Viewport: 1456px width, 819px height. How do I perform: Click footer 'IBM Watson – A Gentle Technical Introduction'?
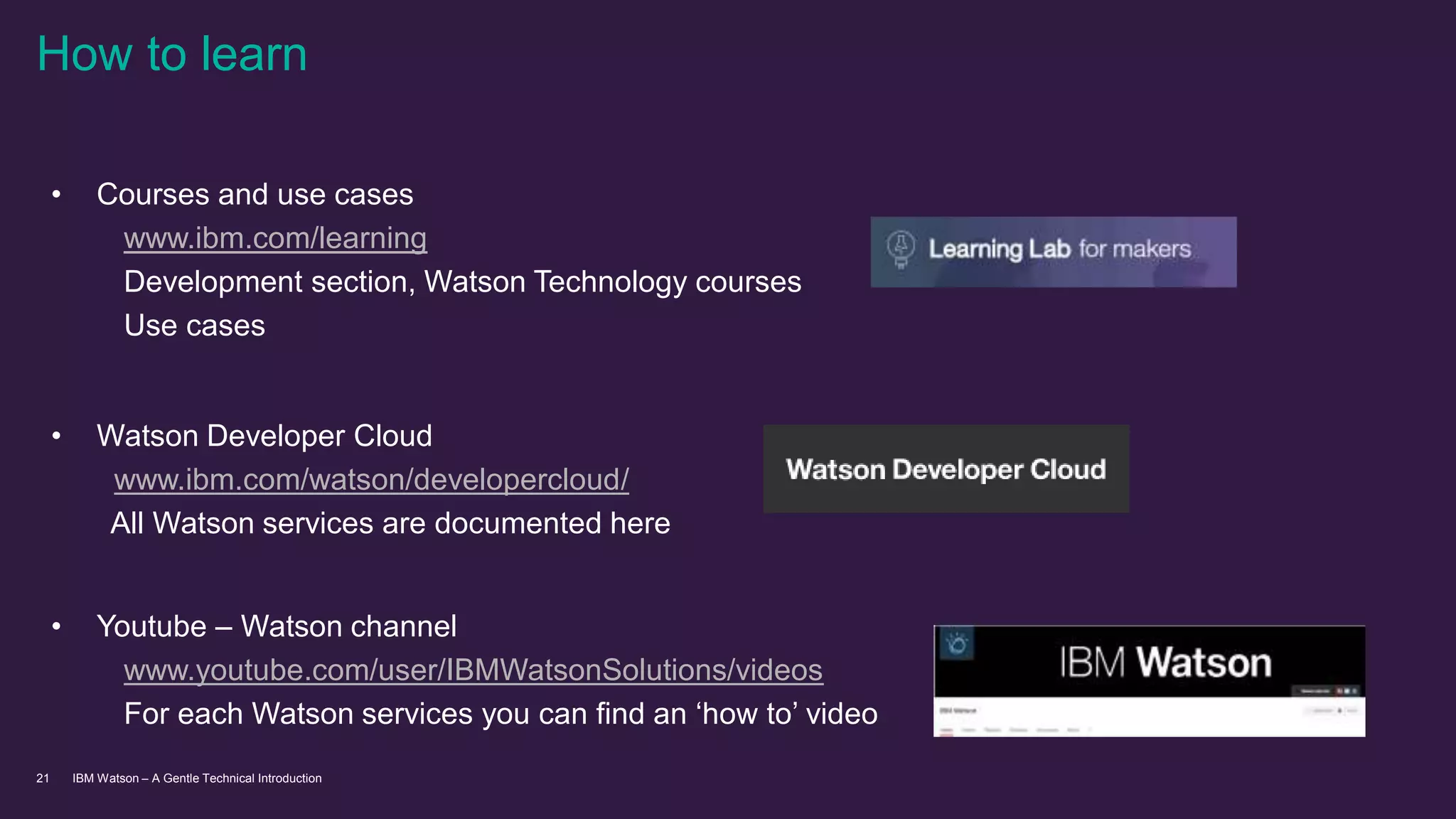tap(197, 778)
